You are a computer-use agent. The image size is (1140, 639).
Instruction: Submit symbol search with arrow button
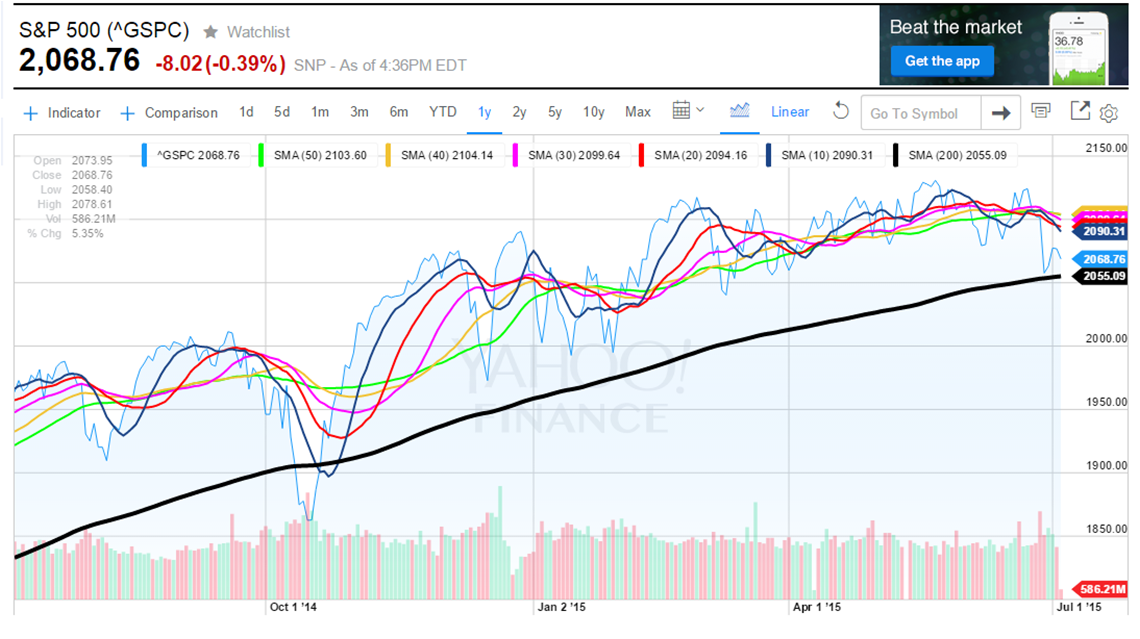click(1001, 113)
